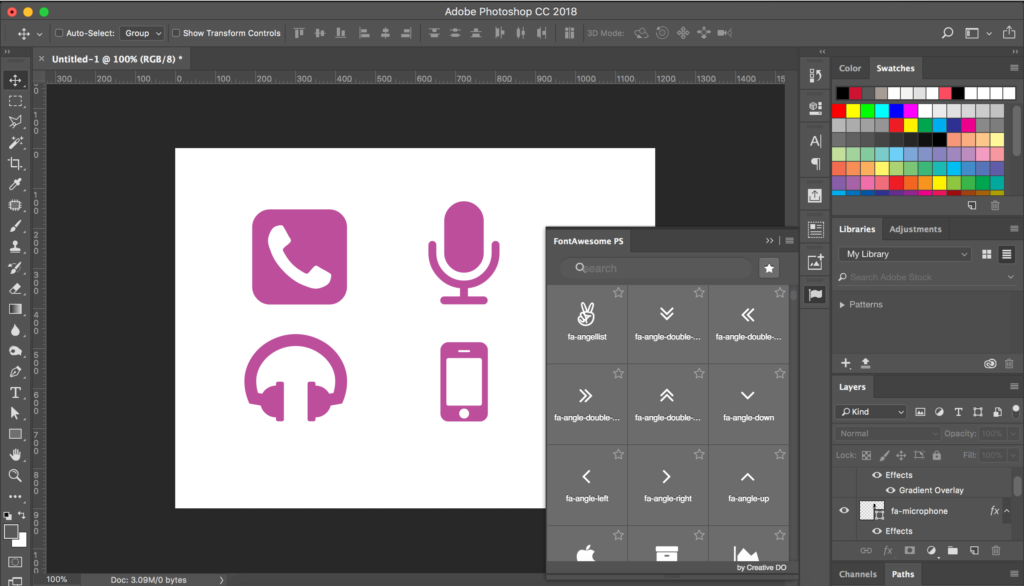Image resolution: width=1024 pixels, height=586 pixels.
Task: Click the layer style fx button in the Layers panel footer
Action: 889,551
